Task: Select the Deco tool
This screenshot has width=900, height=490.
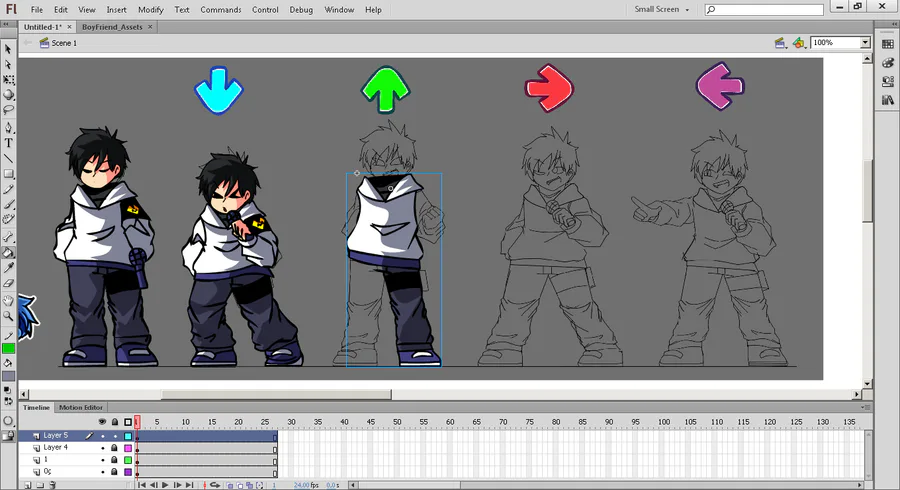Action: pos(9,219)
